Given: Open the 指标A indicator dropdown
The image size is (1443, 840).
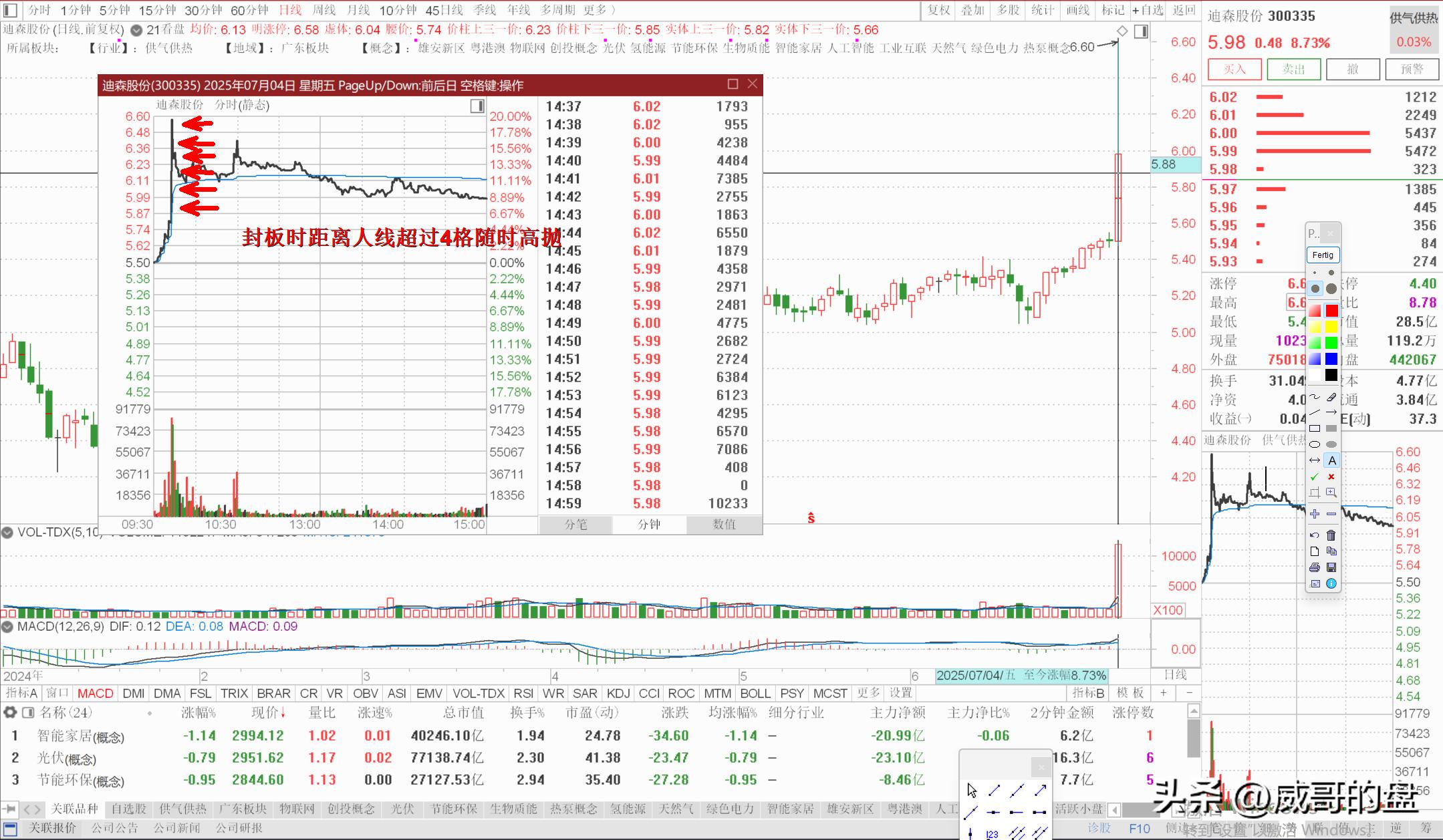Looking at the screenshot, I should tap(21, 693).
